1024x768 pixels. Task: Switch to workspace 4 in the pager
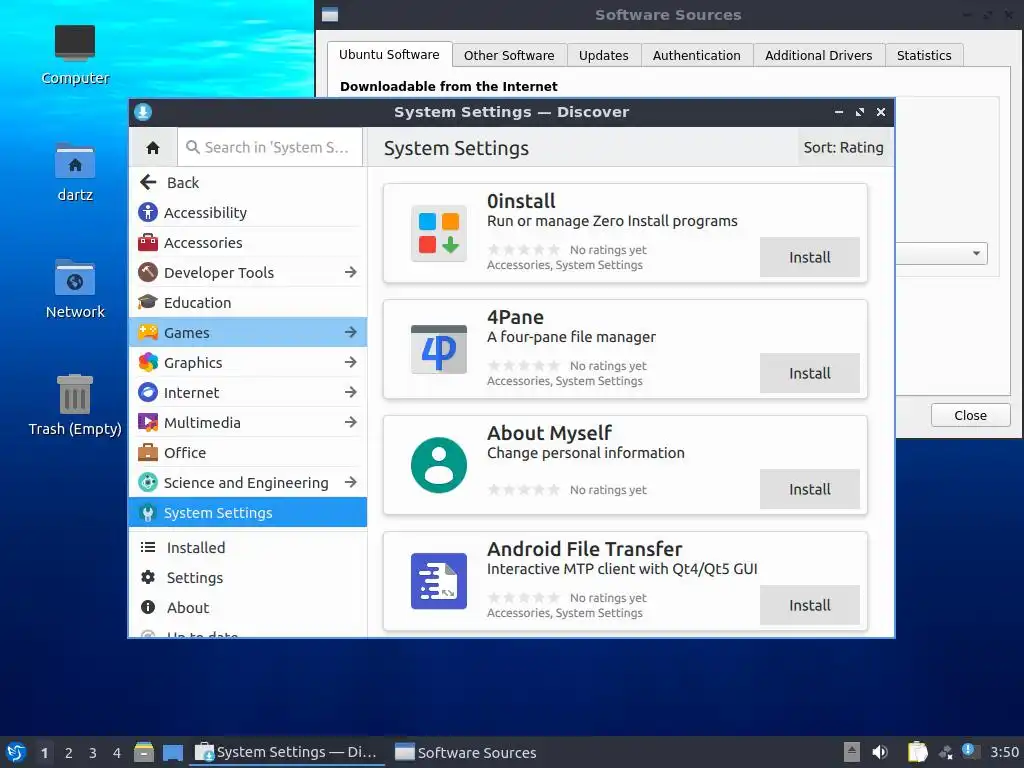coord(117,753)
